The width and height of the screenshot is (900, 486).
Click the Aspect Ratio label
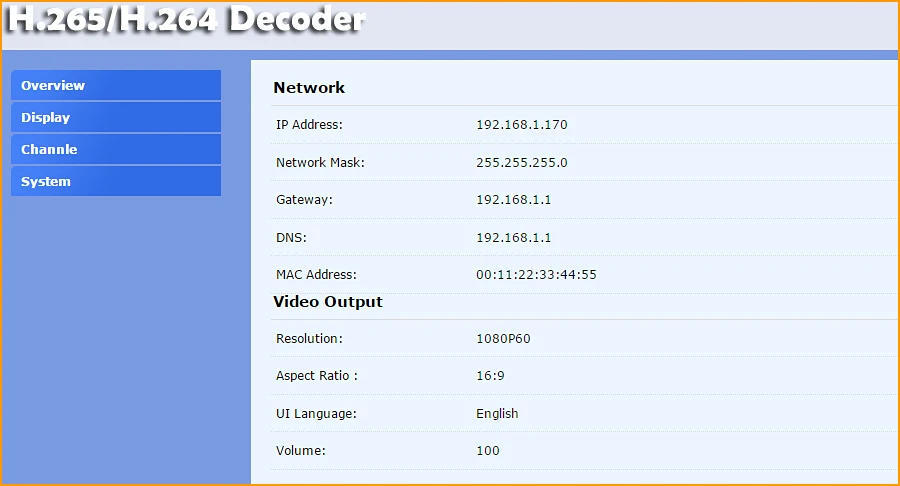point(316,376)
